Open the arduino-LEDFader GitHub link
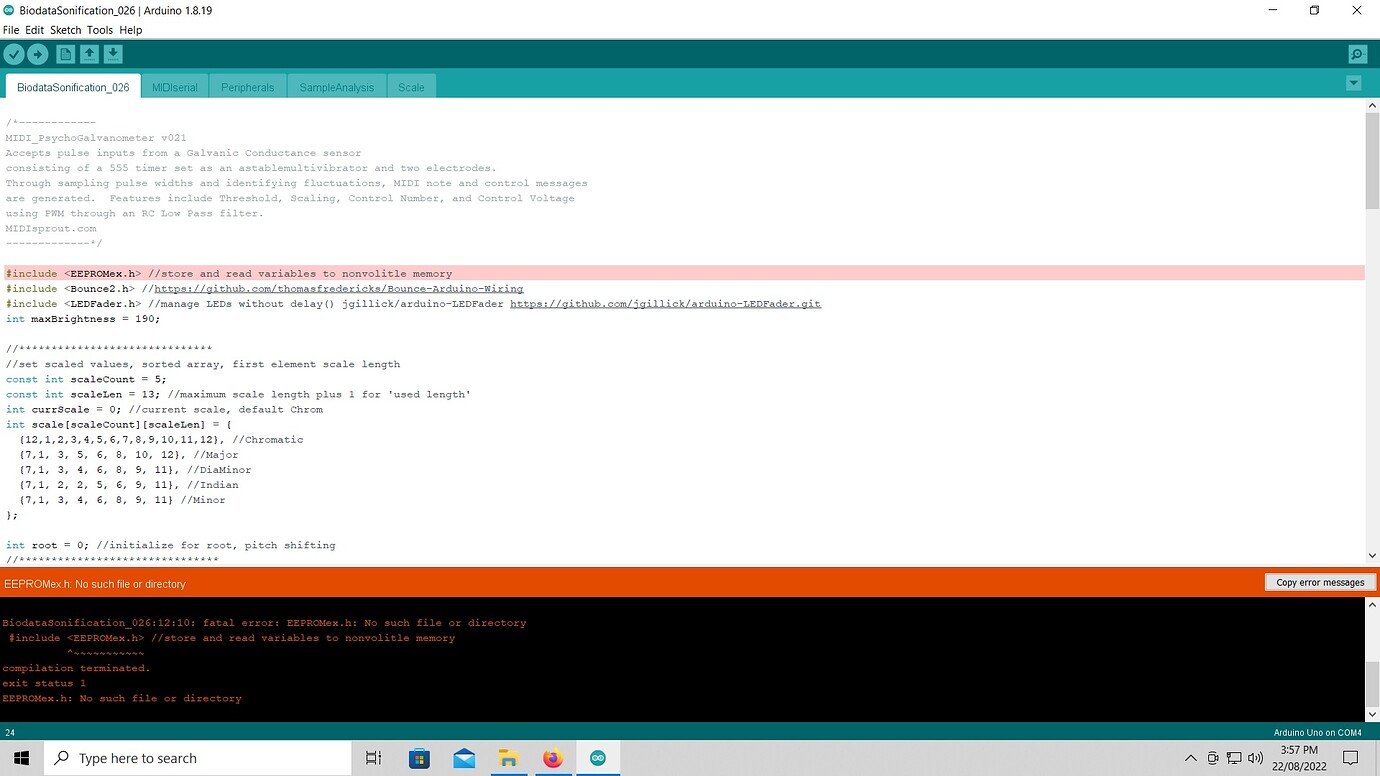Image resolution: width=1380 pixels, height=776 pixels. tap(665, 303)
